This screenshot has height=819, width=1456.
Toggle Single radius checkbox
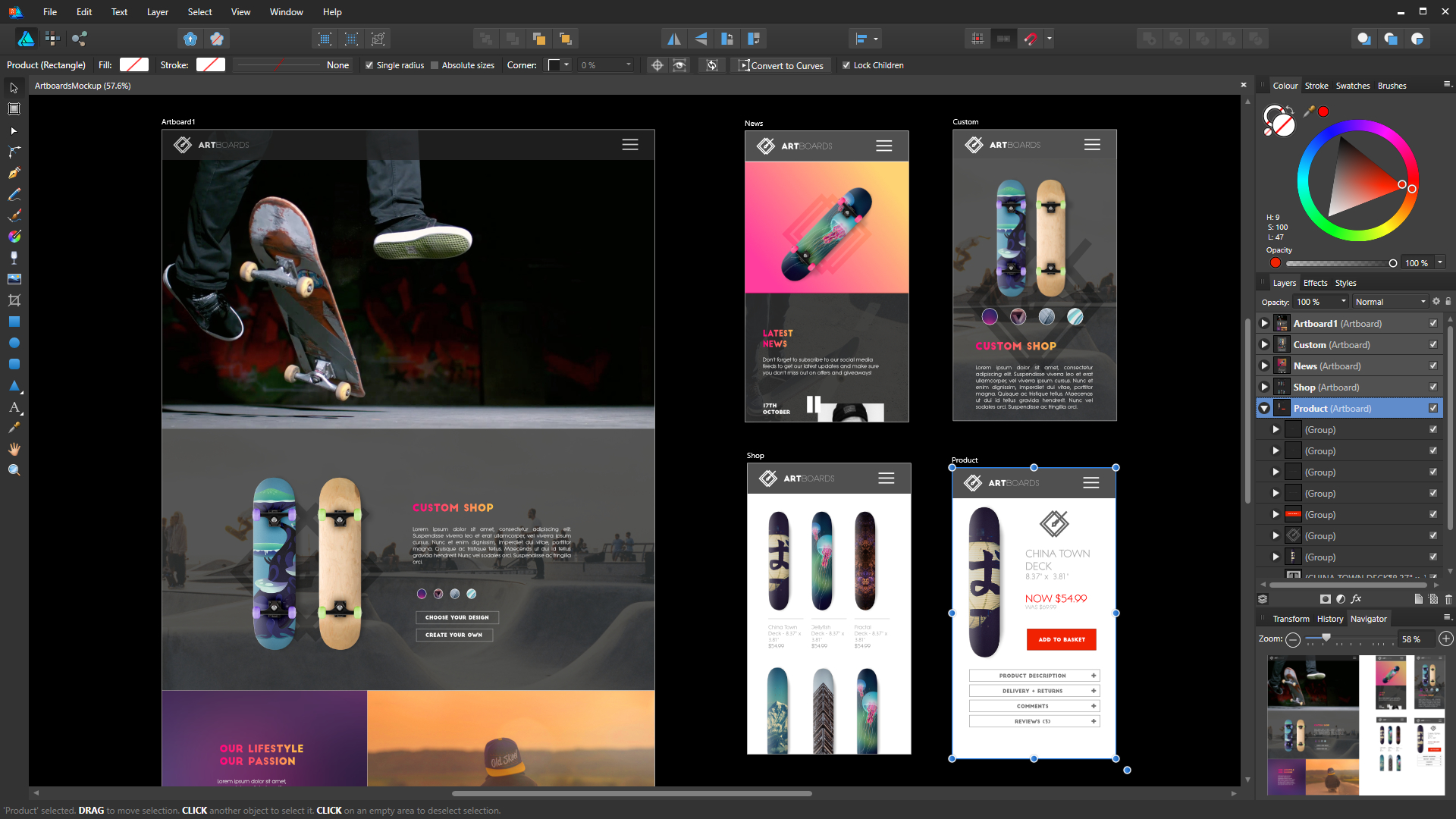tap(369, 65)
